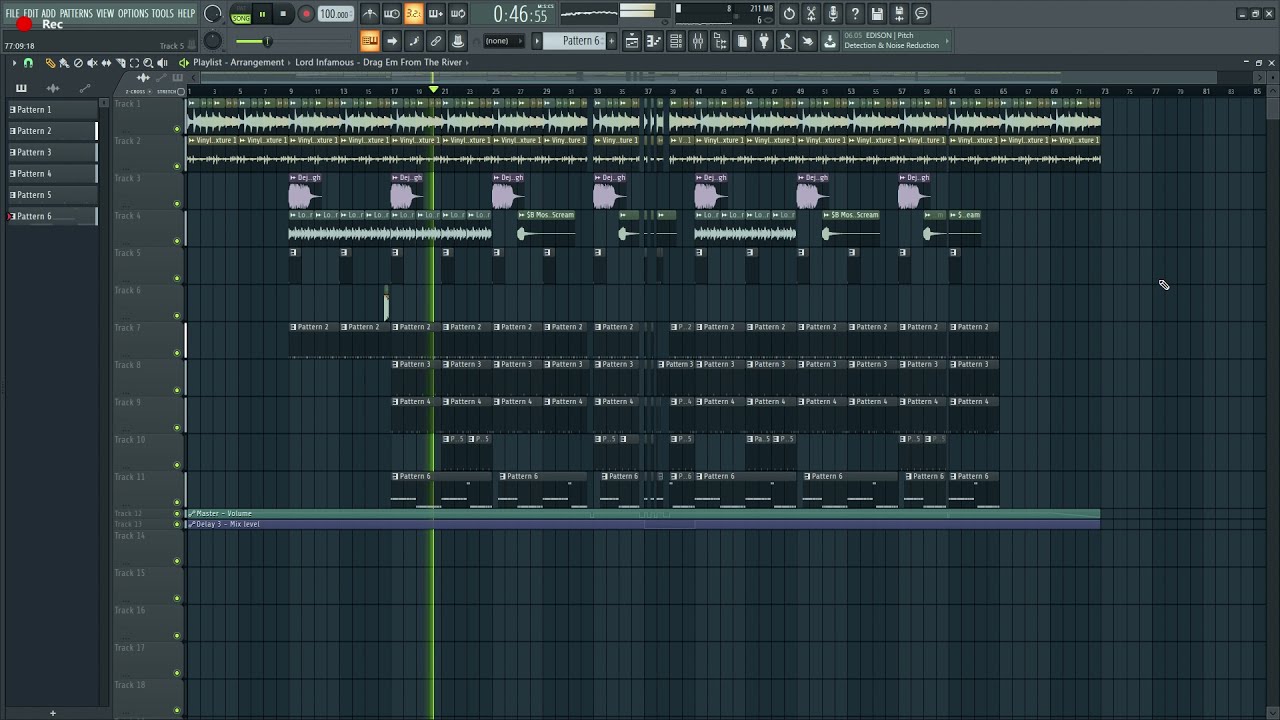Click the note/slide tool icon

pos(414,41)
